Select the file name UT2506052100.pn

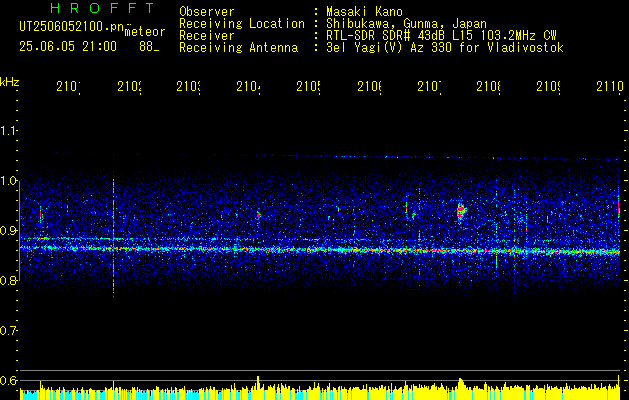[x=72, y=27]
